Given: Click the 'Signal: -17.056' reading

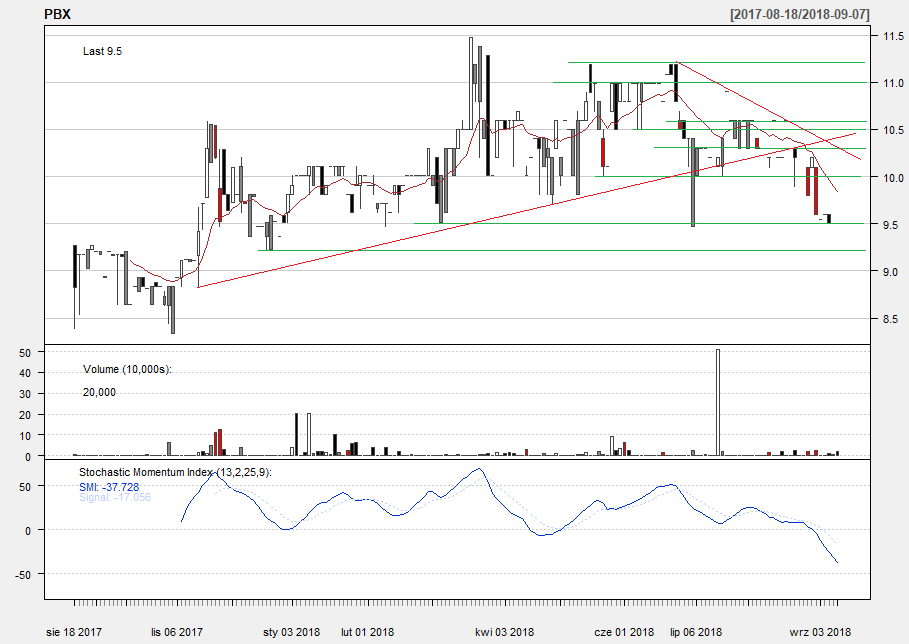Looking at the screenshot, I should pyautogui.click(x=115, y=497).
